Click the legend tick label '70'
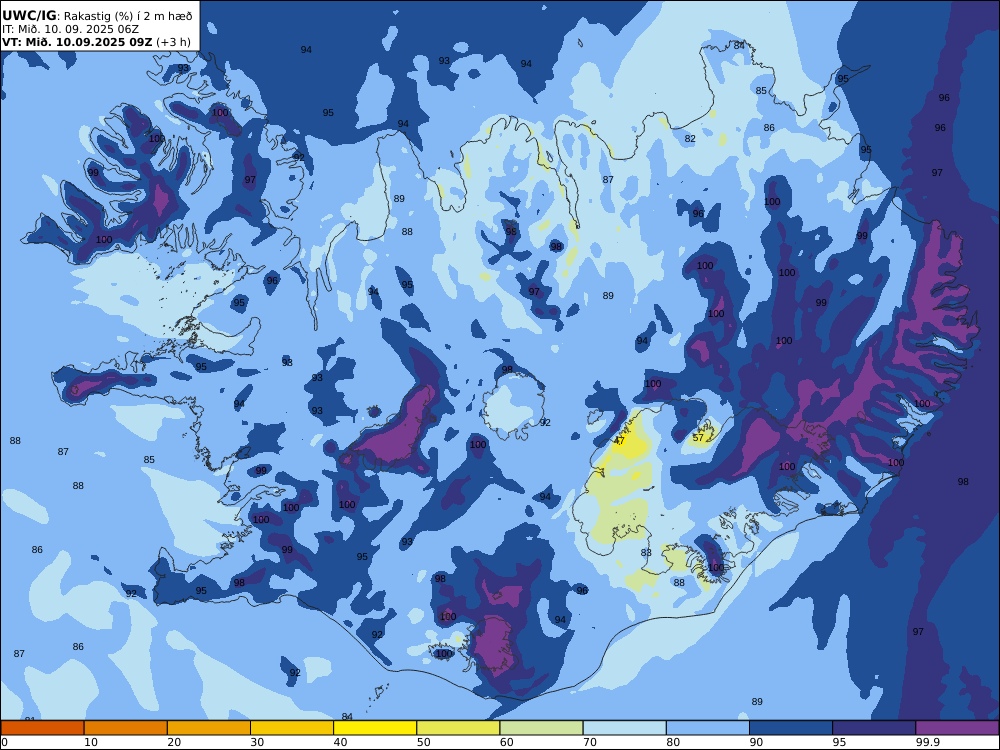The width and height of the screenshot is (1000, 750). coord(591,742)
